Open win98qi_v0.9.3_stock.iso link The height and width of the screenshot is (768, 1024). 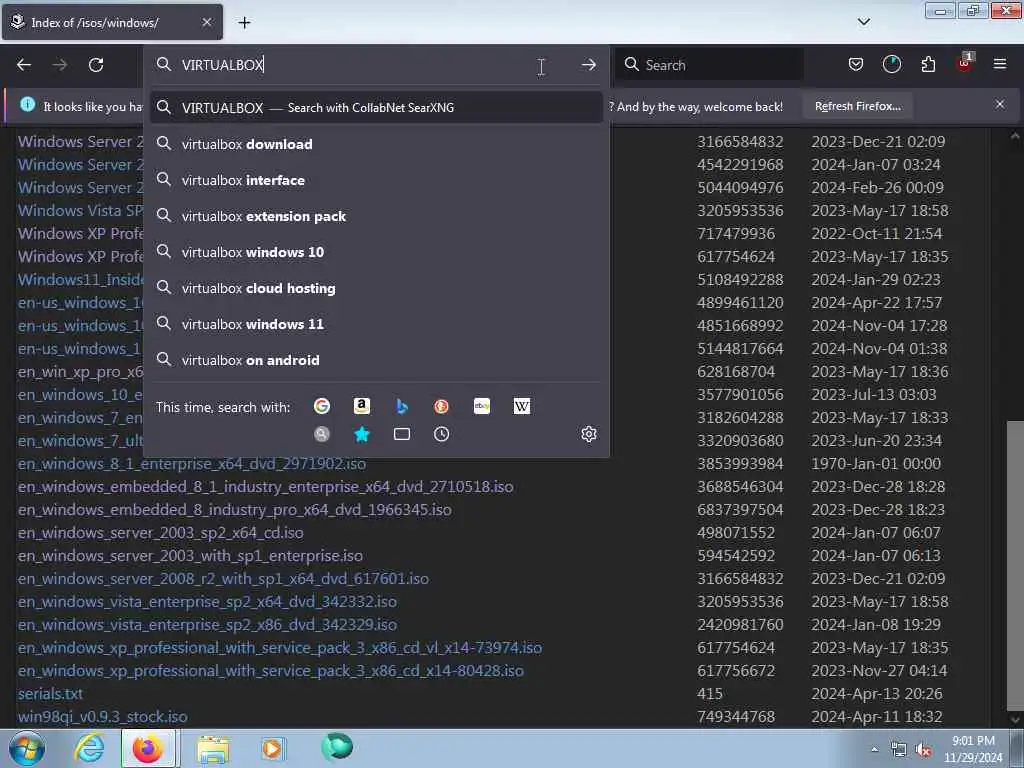(103, 716)
